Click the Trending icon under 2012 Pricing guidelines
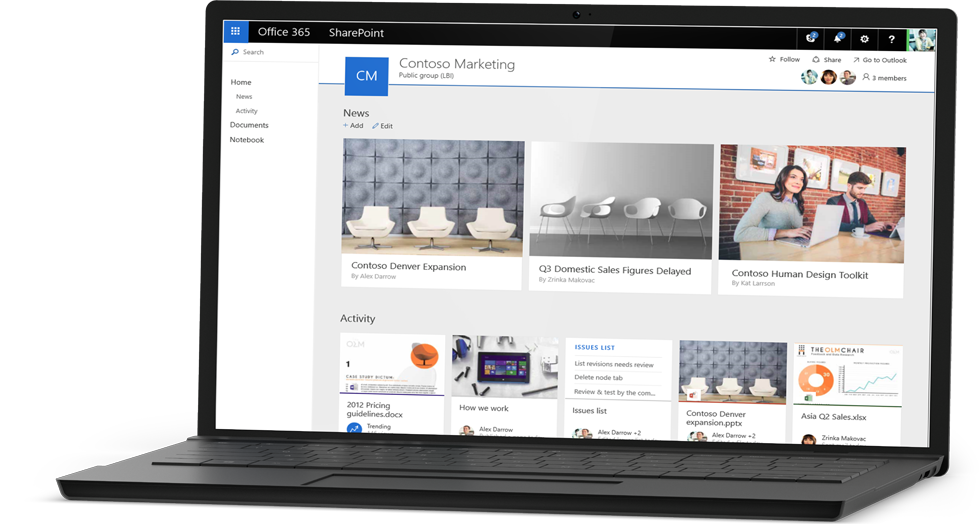The image size is (979, 524). pos(354,428)
